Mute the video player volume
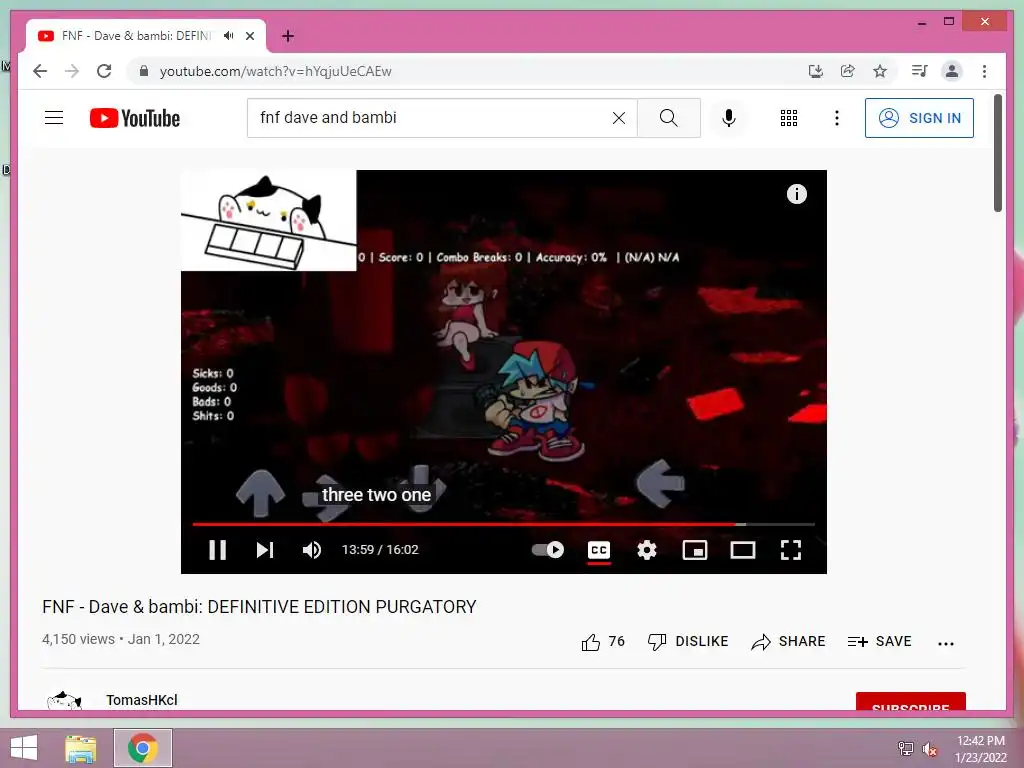This screenshot has width=1024, height=768. coord(312,550)
